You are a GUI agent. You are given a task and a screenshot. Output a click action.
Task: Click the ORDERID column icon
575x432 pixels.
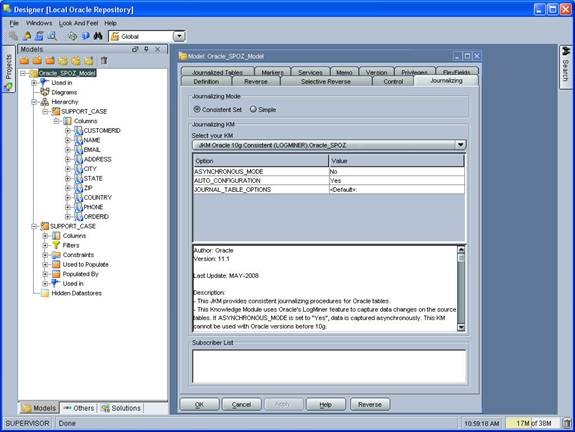click(78, 216)
